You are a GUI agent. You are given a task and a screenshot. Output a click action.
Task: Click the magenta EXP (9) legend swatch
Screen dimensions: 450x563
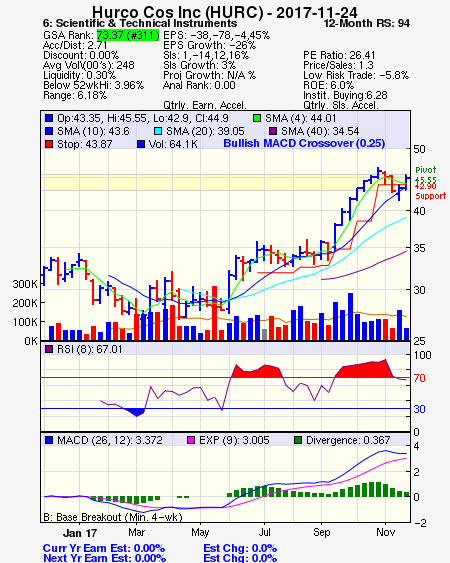pos(191,440)
